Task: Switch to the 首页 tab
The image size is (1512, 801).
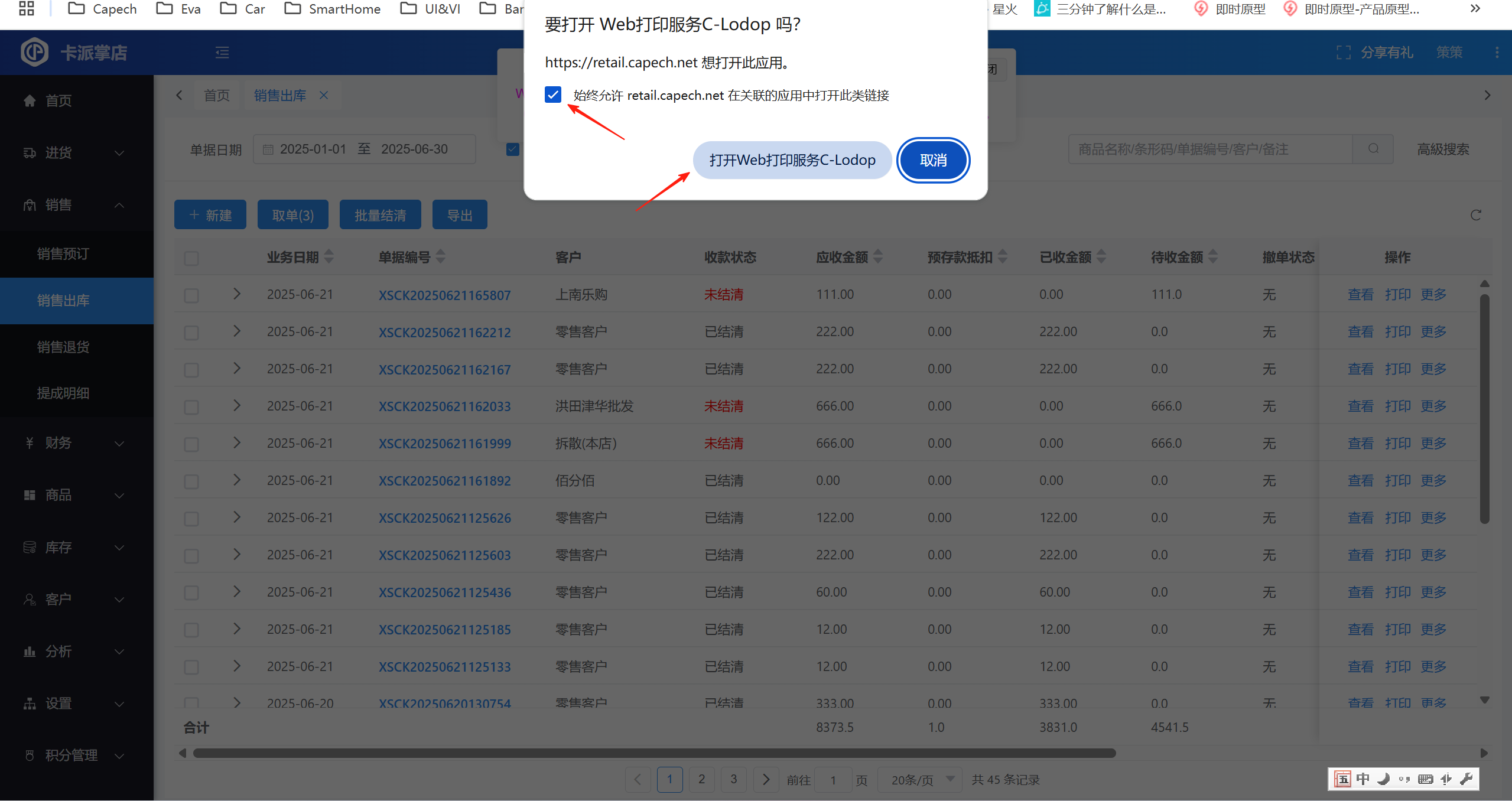Action: click(x=216, y=95)
